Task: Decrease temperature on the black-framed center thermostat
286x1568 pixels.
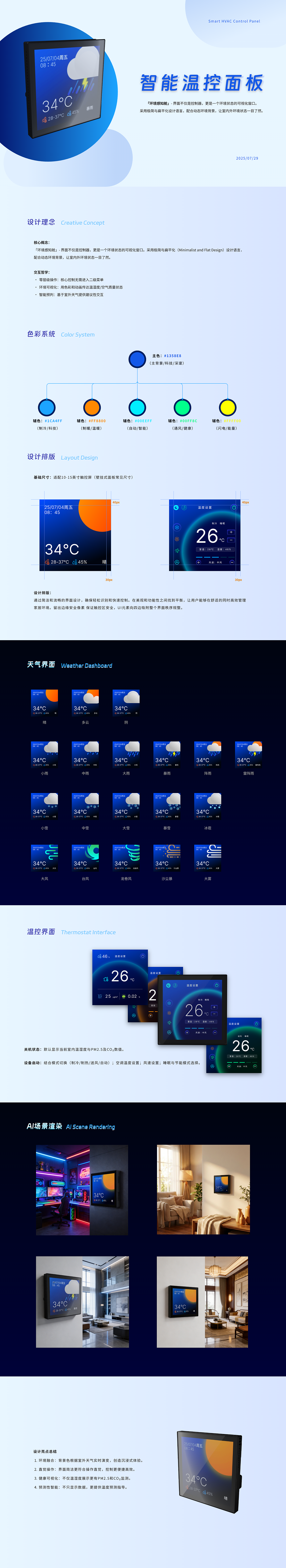Action: (214, 1014)
